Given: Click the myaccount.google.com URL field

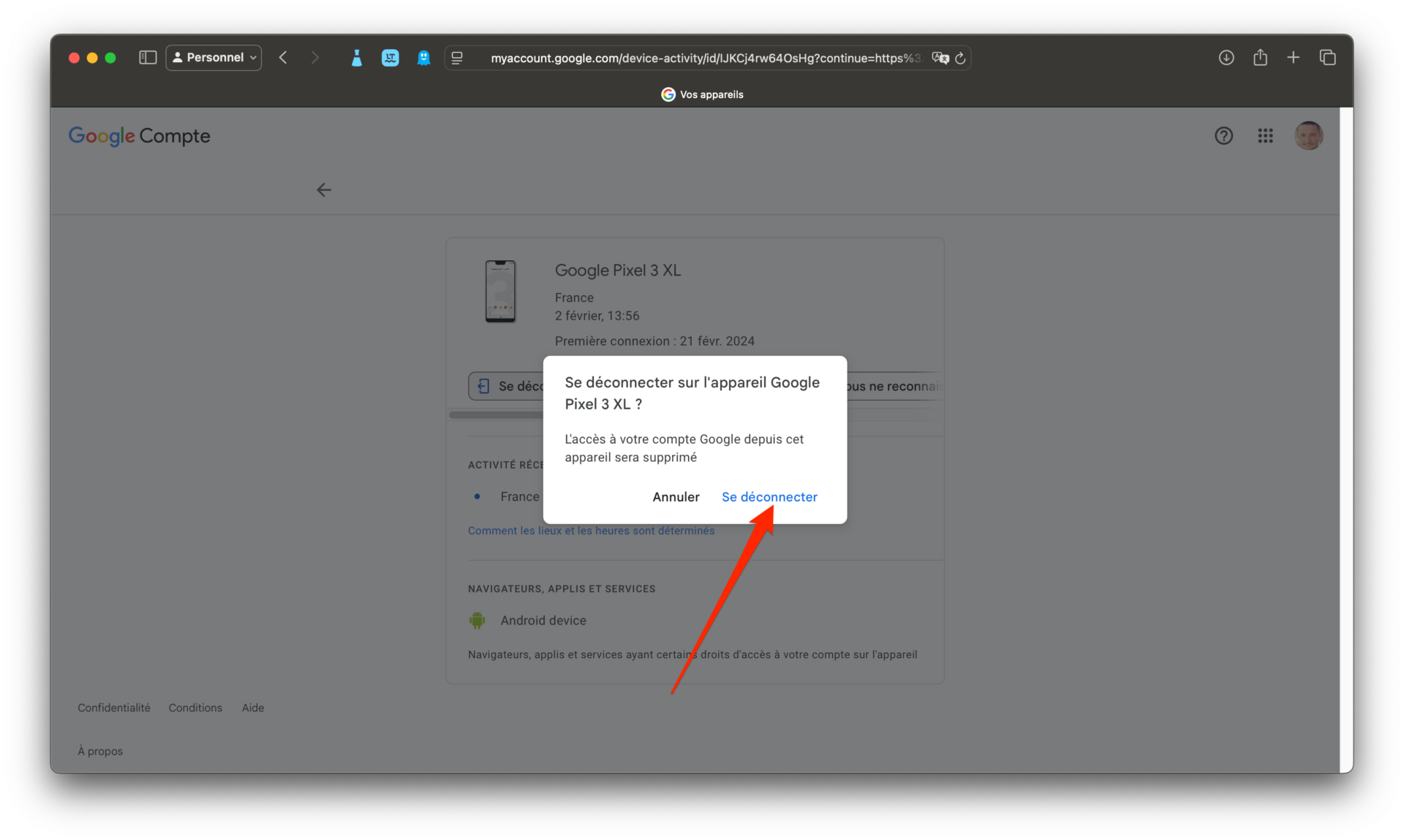Looking at the screenshot, I should (705, 58).
